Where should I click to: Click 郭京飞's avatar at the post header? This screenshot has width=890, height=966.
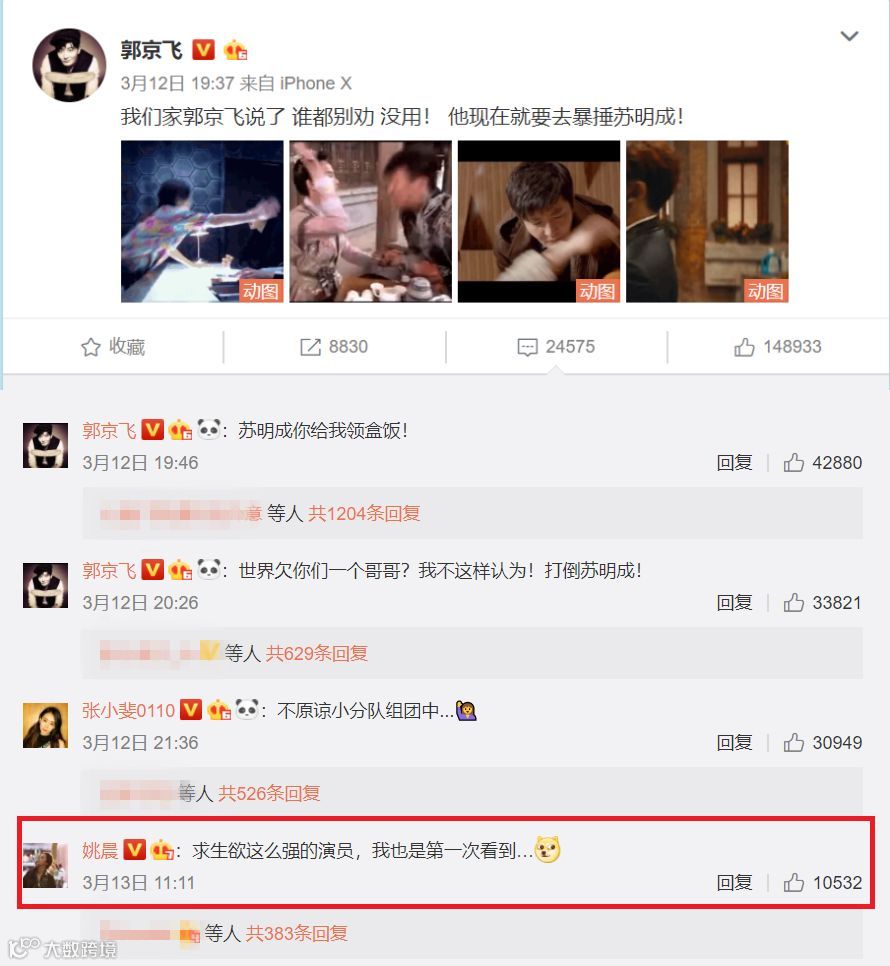[x=69, y=65]
